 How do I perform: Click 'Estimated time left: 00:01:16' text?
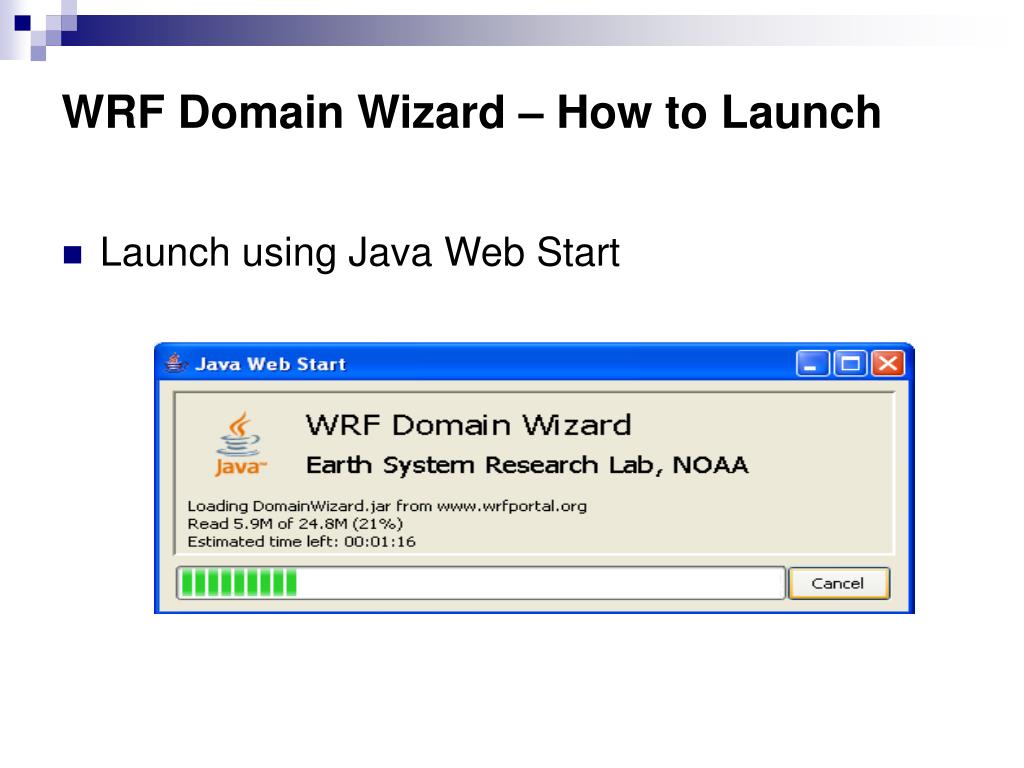click(301, 541)
